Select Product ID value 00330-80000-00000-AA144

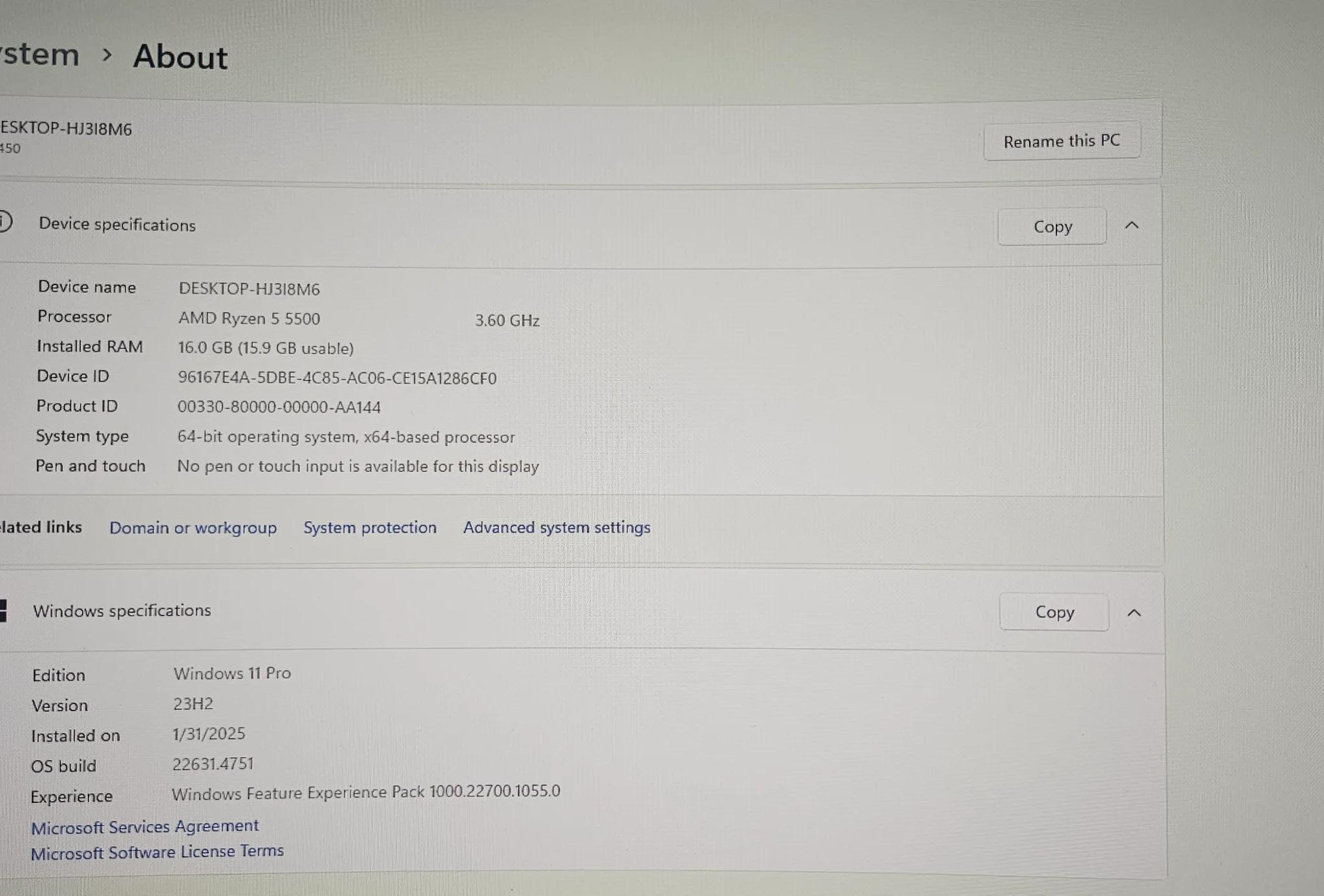(x=279, y=407)
